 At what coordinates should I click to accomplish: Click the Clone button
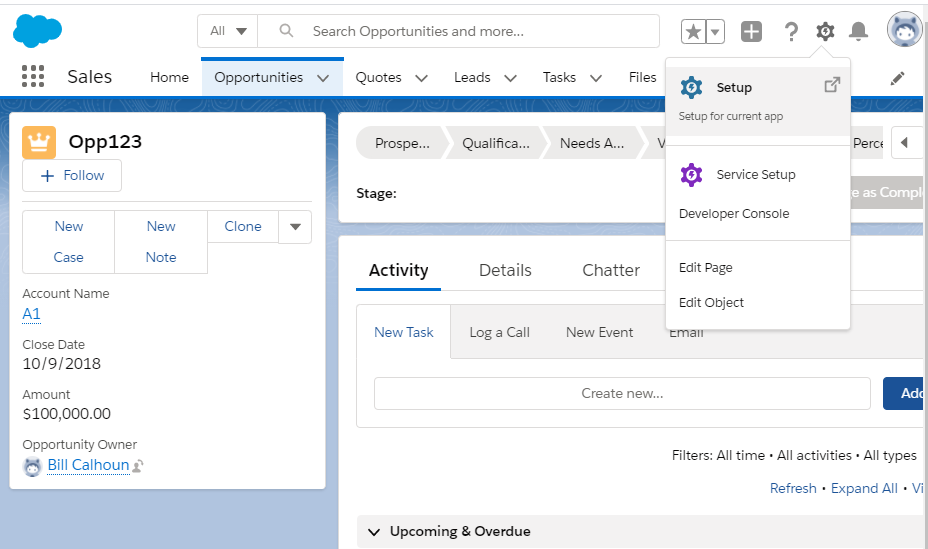click(x=243, y=227)
